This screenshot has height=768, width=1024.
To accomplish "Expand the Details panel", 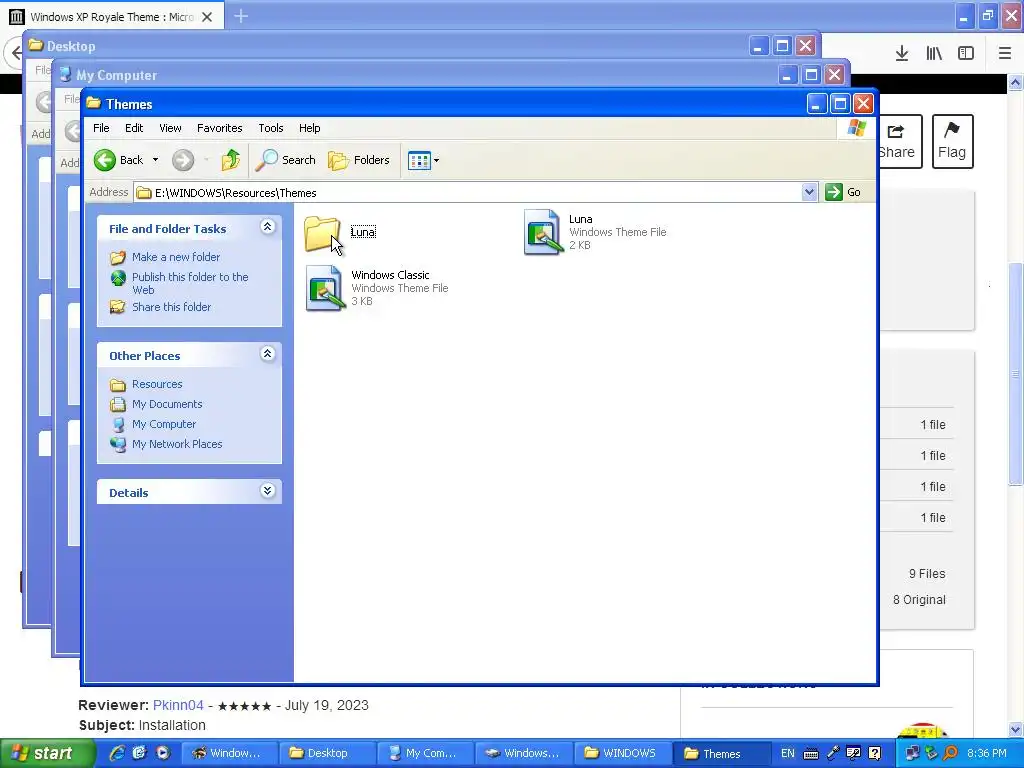I will [267, 491].
